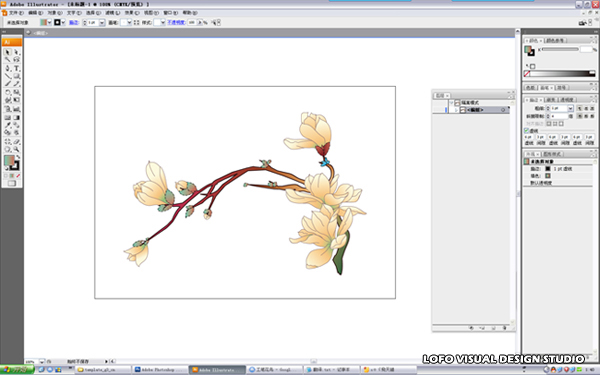Viewport: 600px width, 375px height.
Task: Select the Zoom magnifier tool
Action: tap(16, 149)
